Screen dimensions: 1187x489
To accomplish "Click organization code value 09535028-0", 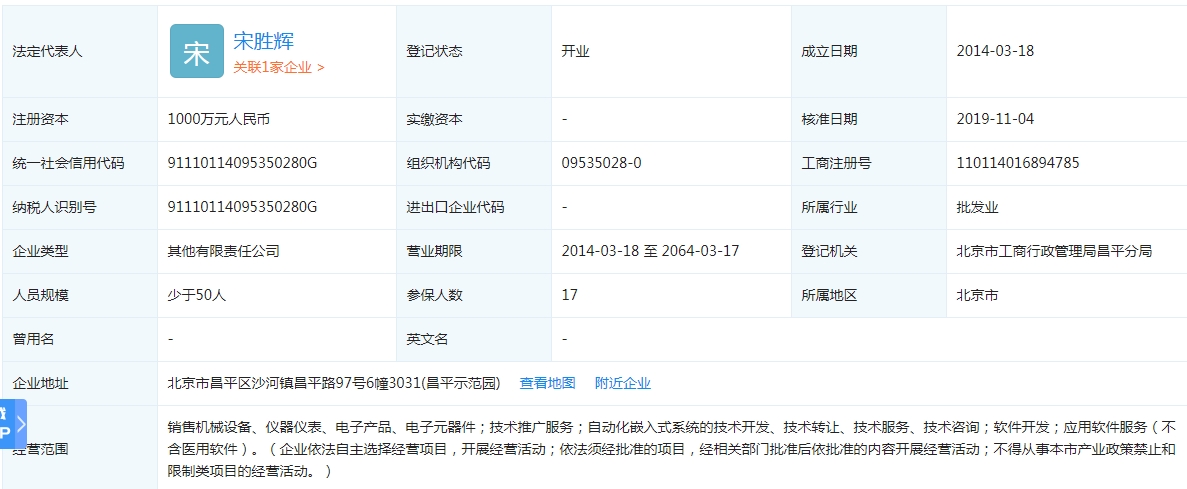I will coord(602,163).
